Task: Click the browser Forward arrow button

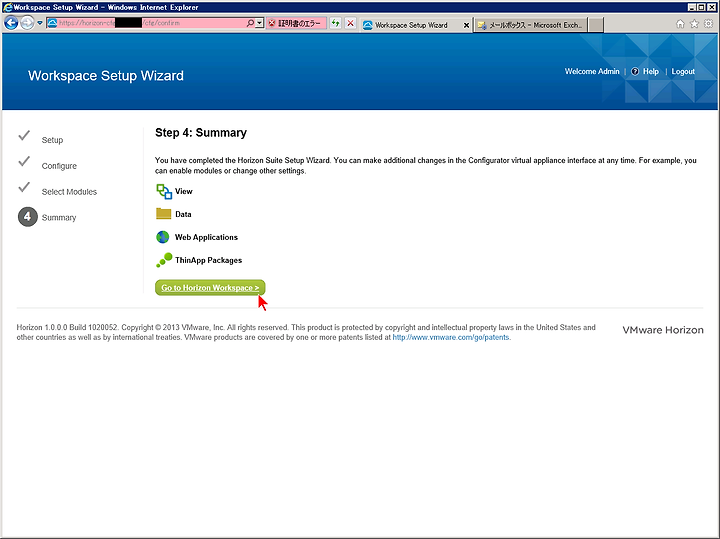Action: [27, 23]
